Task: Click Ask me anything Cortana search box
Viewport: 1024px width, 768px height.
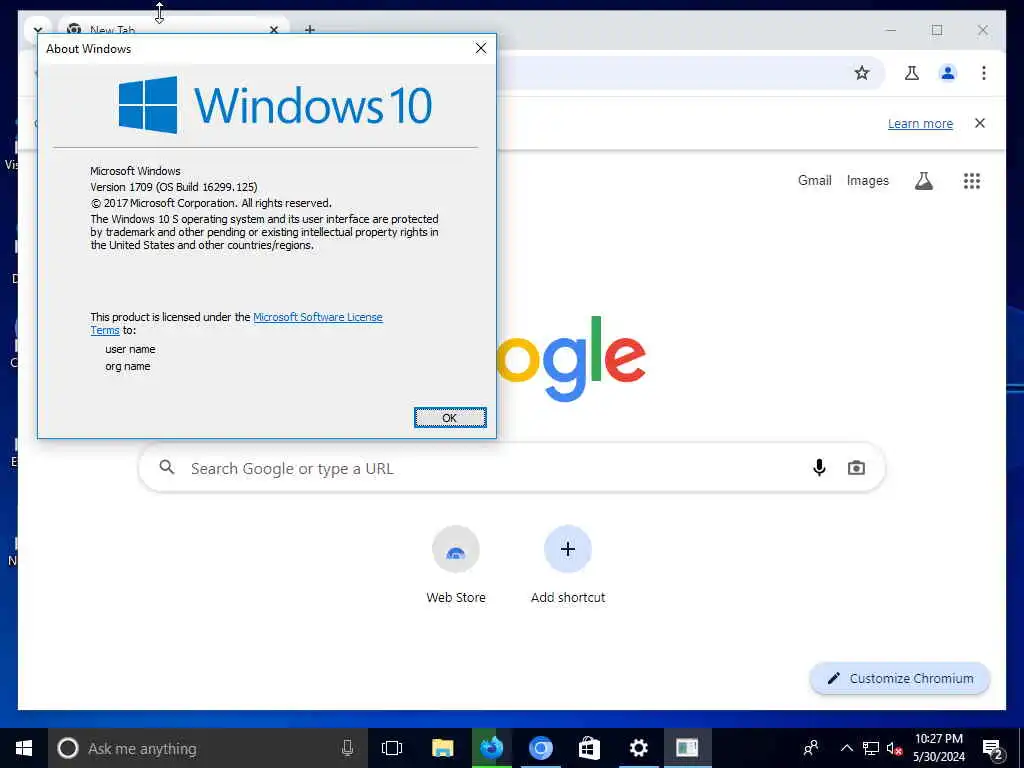Action: pos(208,748)
